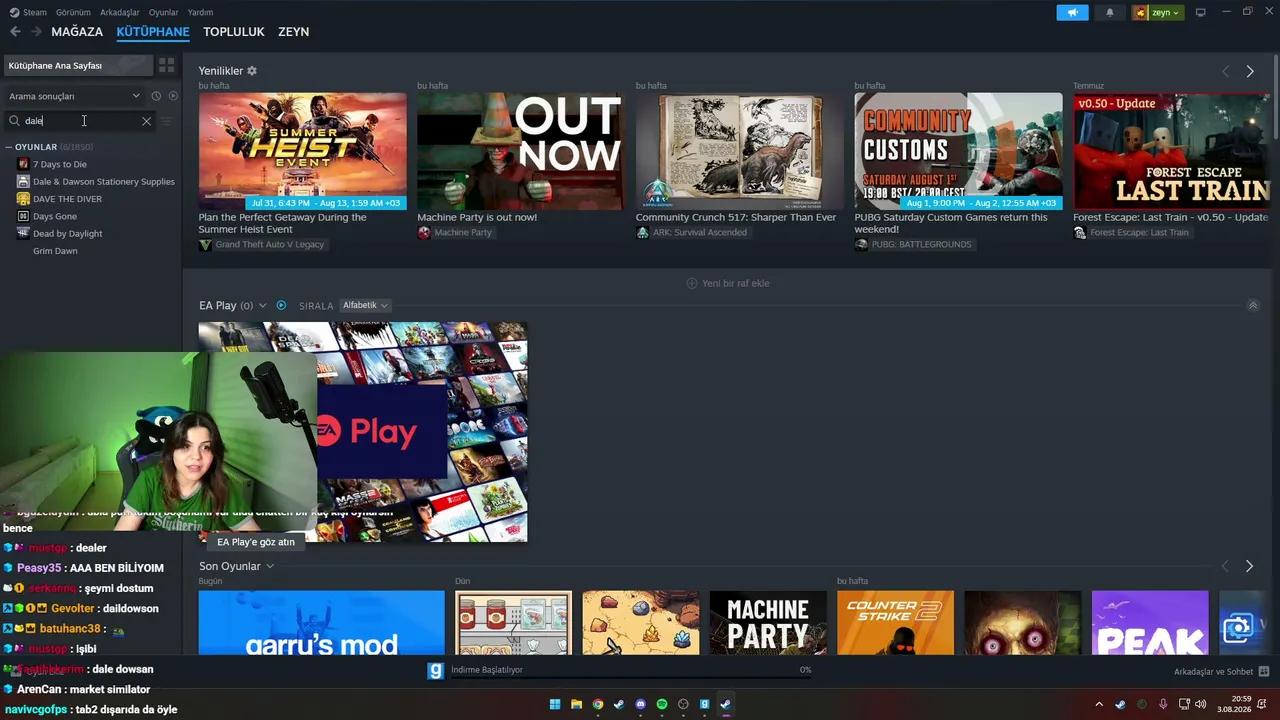Sort by recent activity clock icon
Viewport: 1280px width, 720px height.
(x=156, y=96)
